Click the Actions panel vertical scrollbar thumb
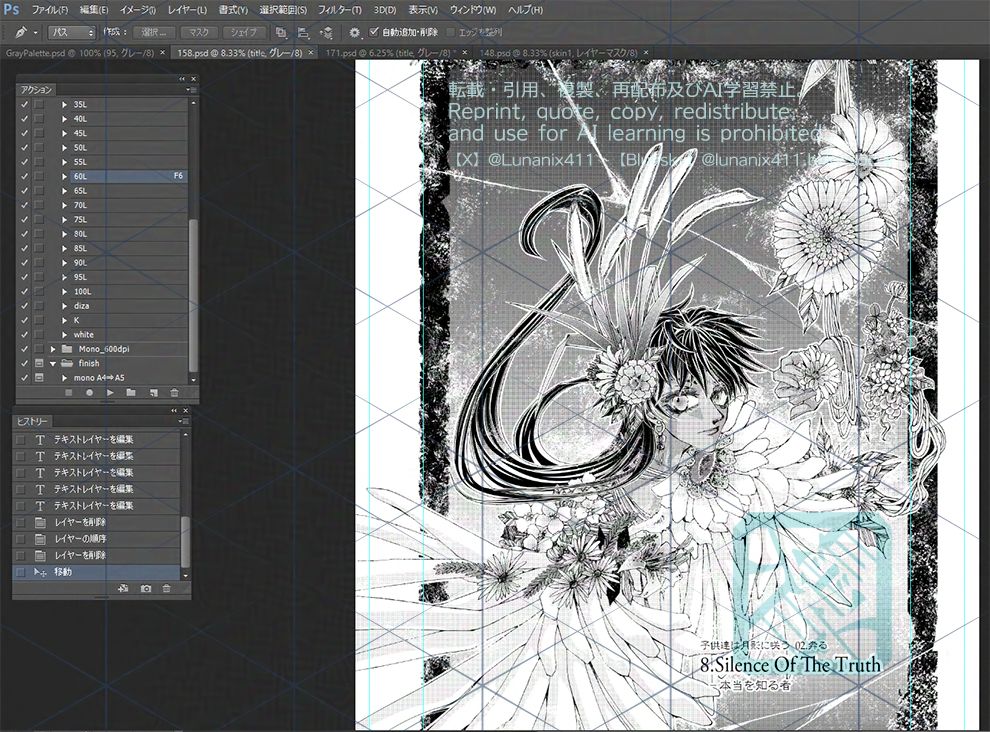 pyautogui.click(x=193, y=295)
